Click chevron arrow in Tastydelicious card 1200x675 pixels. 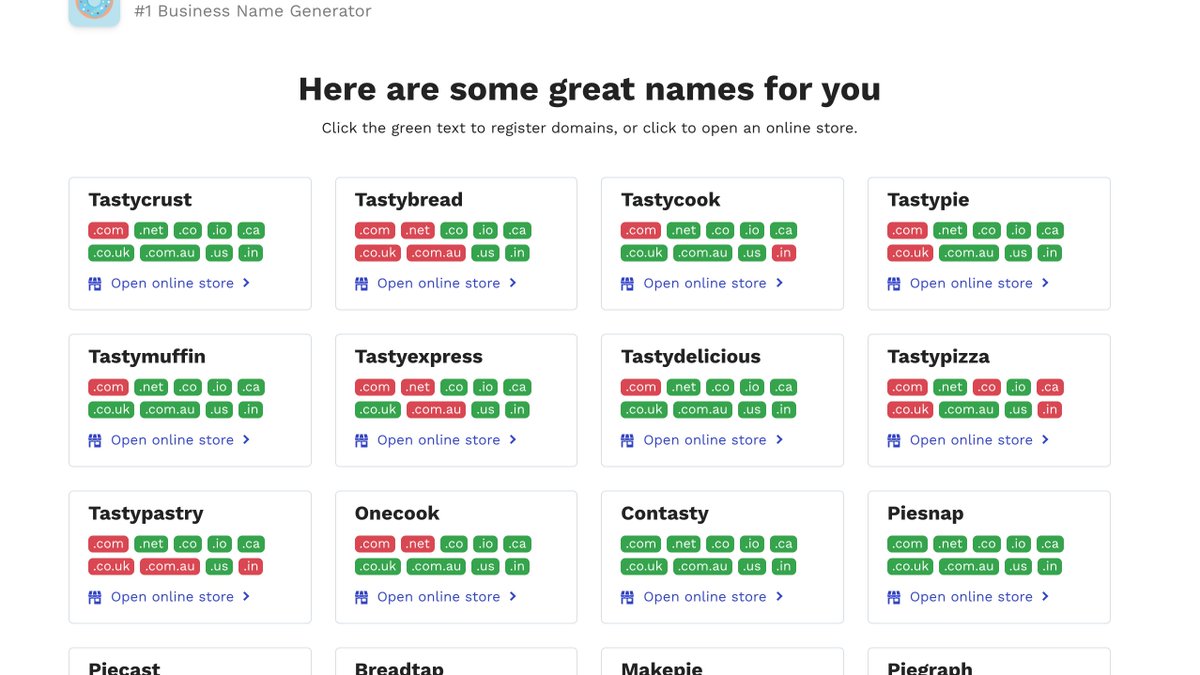point(779,439)
